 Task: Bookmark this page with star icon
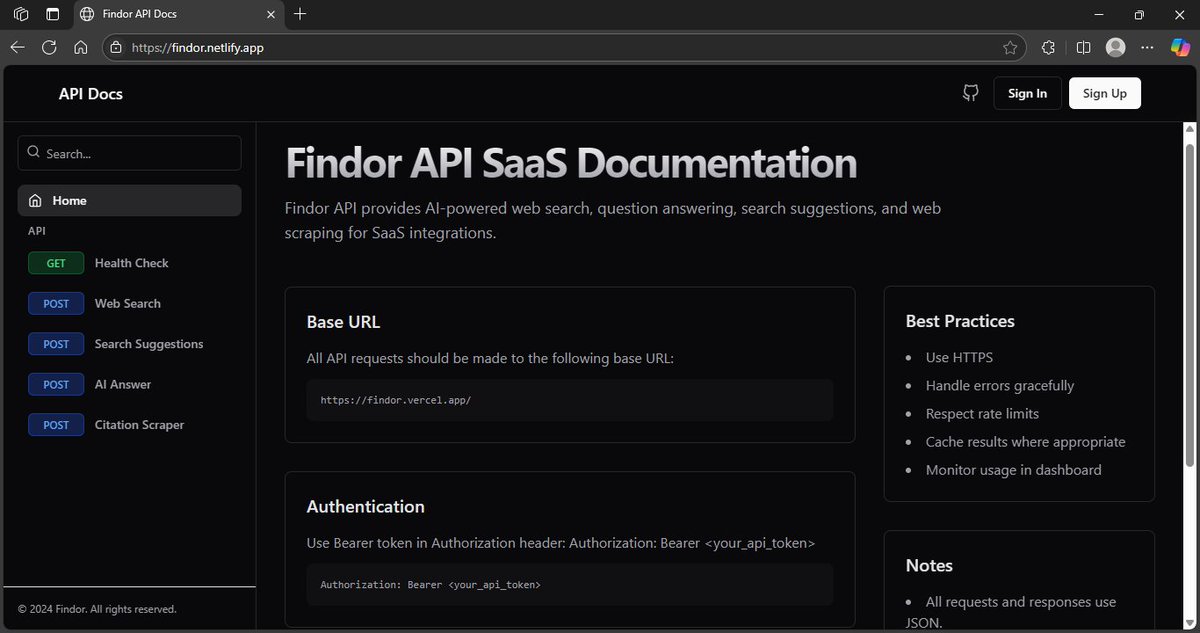(1010, 47)
